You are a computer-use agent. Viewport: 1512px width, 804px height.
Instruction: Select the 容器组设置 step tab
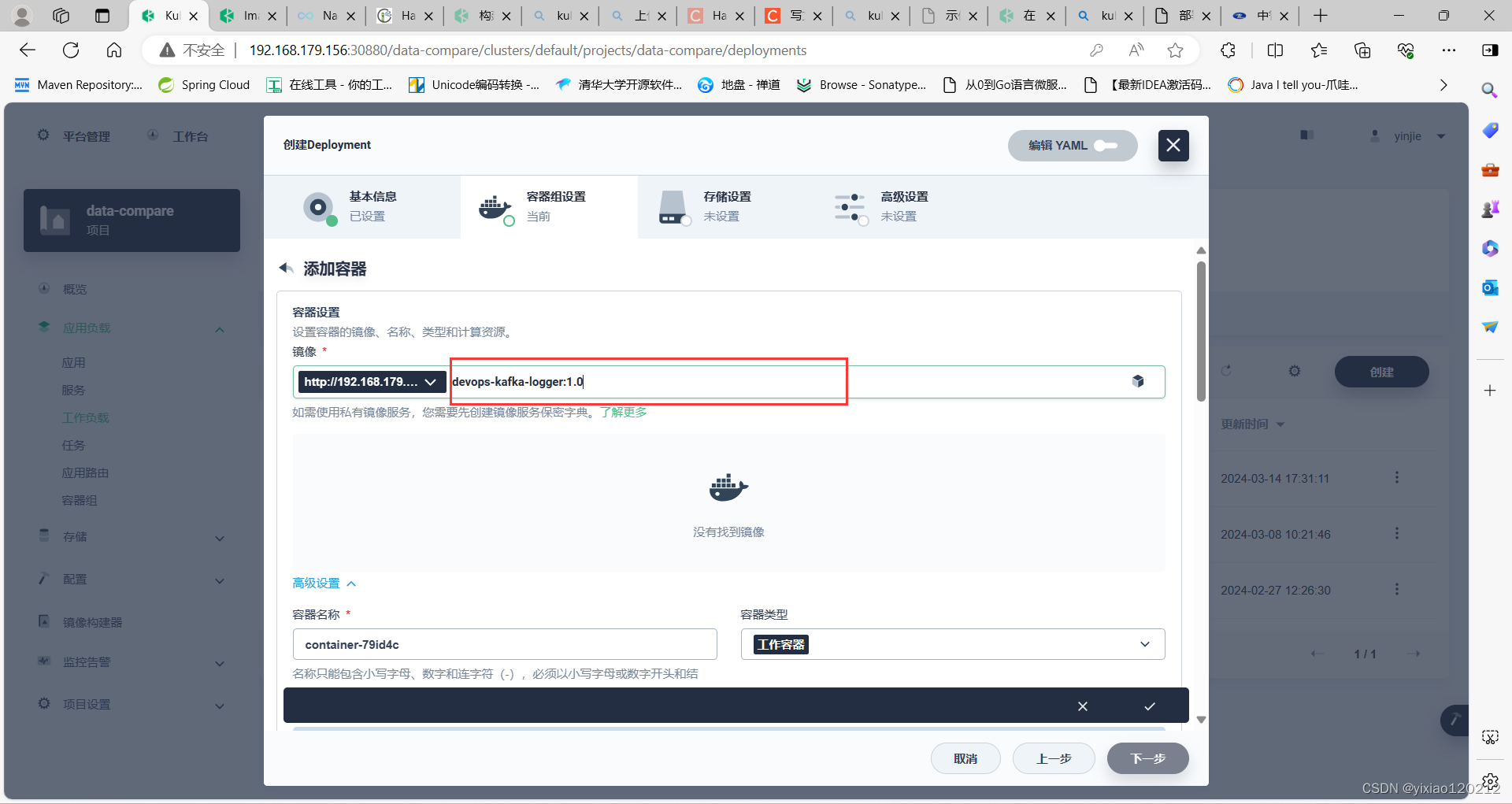[549, 206]
